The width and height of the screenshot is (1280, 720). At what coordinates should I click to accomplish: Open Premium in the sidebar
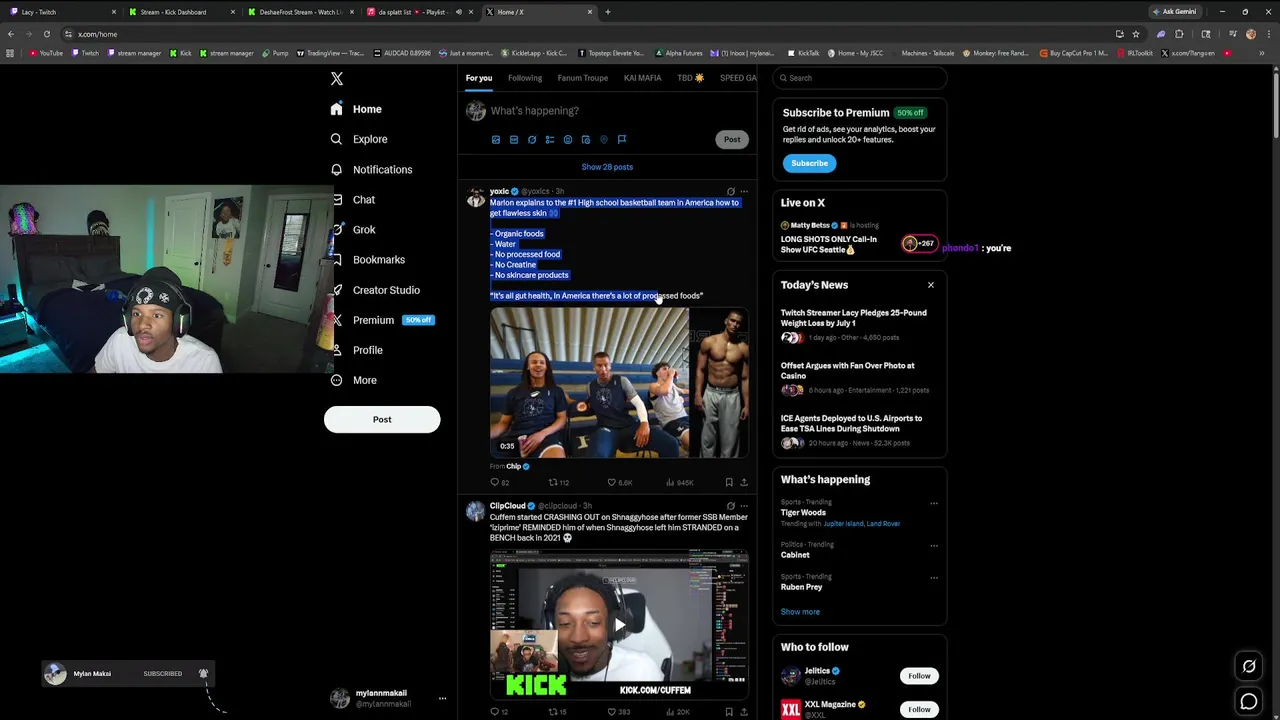pos(382,320)
